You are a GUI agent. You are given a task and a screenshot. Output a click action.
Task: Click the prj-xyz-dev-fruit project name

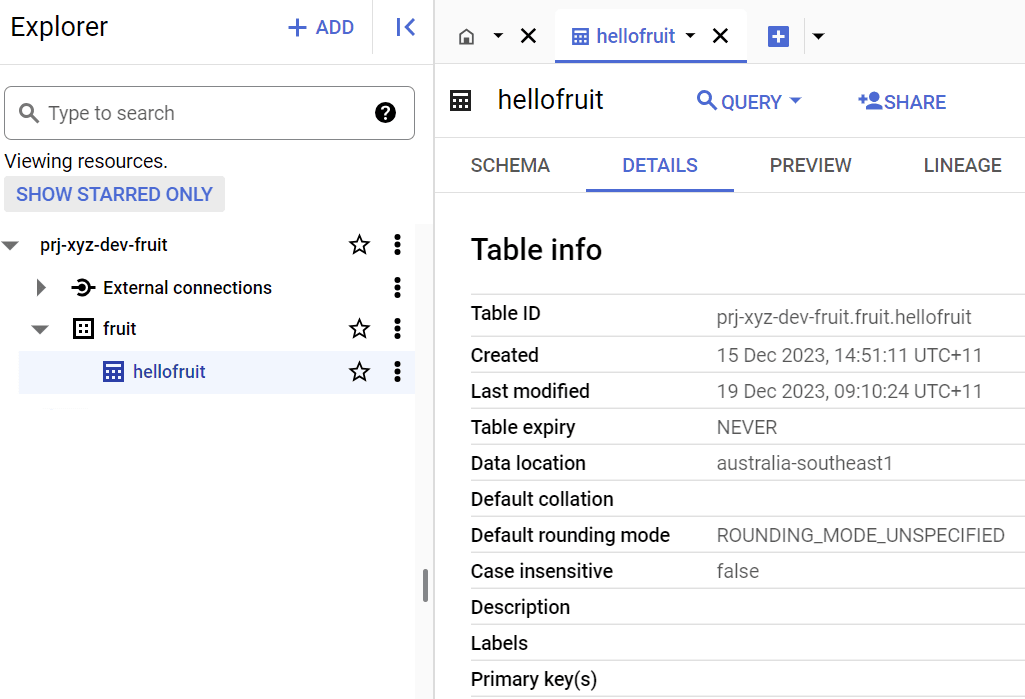(104, 245)
